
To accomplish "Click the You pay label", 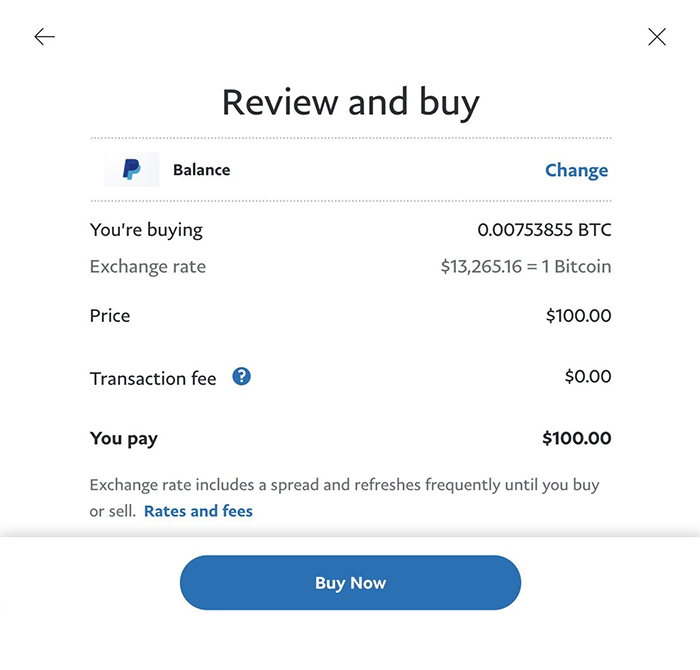I will [124, 438].
